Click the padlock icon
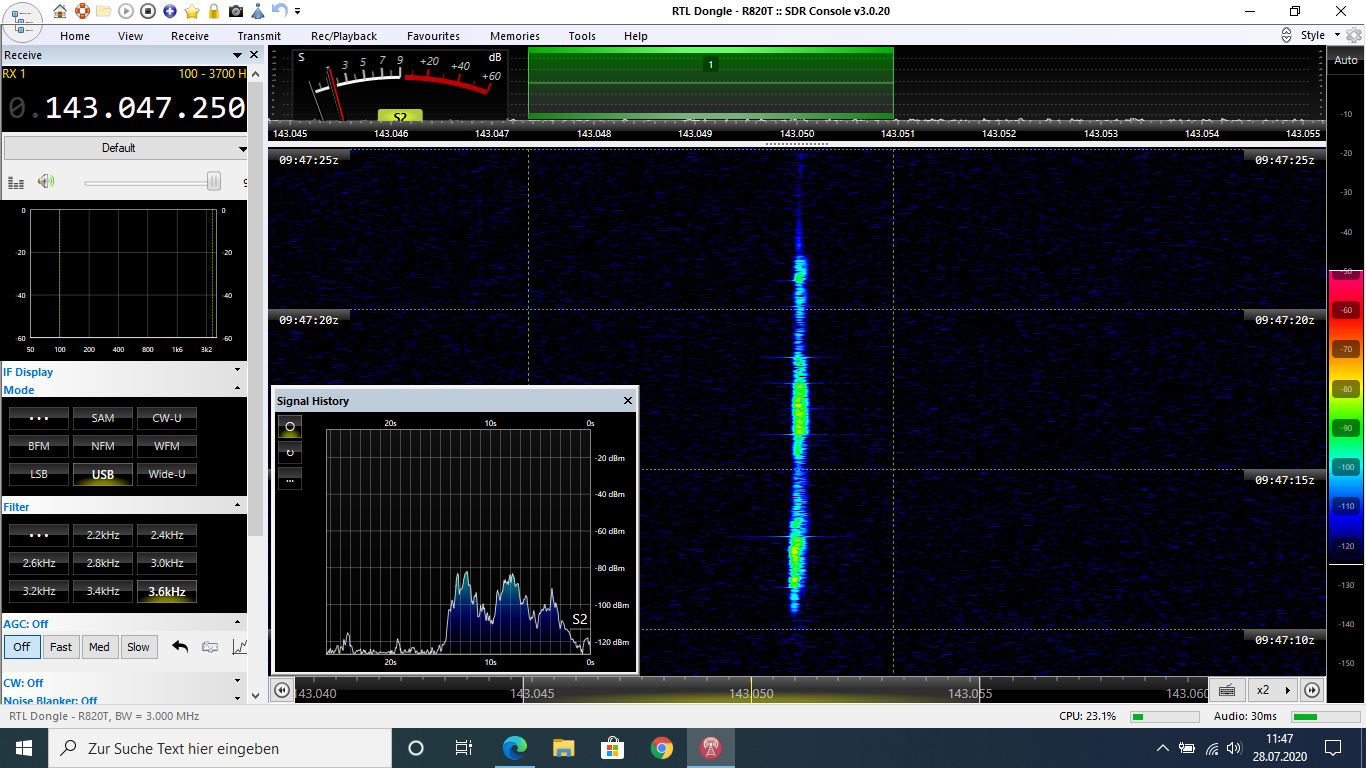 [x=213, y=11]
